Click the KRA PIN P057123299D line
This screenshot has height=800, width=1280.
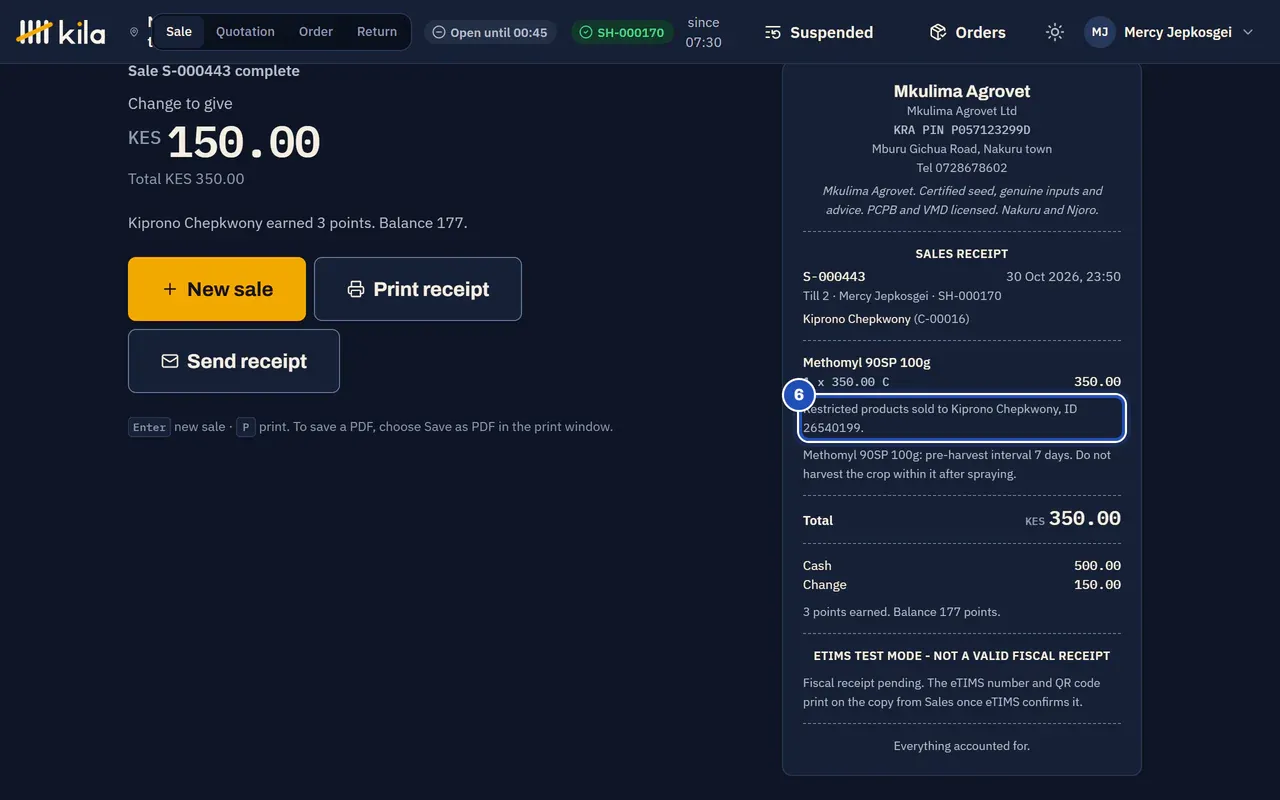[962, 130]
